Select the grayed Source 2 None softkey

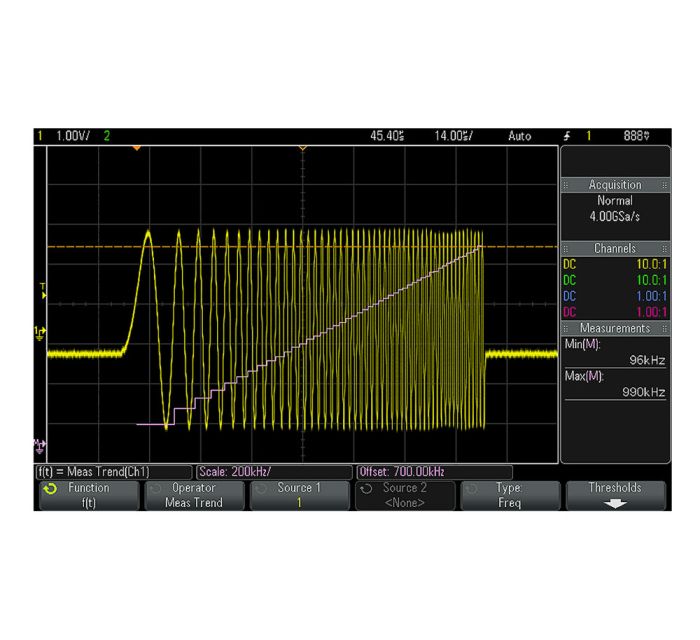[404, 495]
